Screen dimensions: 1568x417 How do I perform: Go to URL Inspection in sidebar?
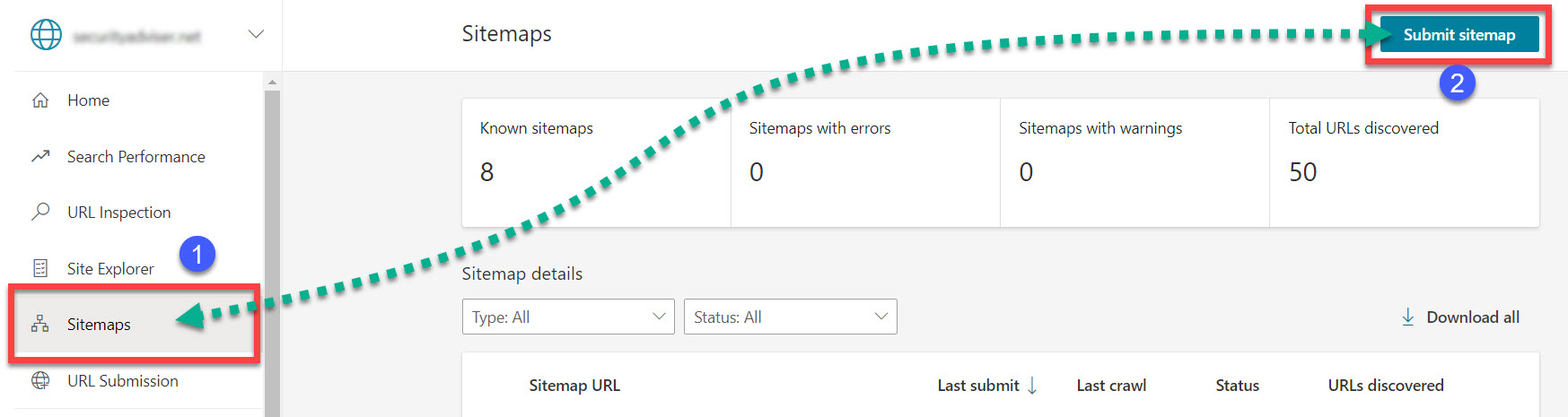tap(118, 213)
